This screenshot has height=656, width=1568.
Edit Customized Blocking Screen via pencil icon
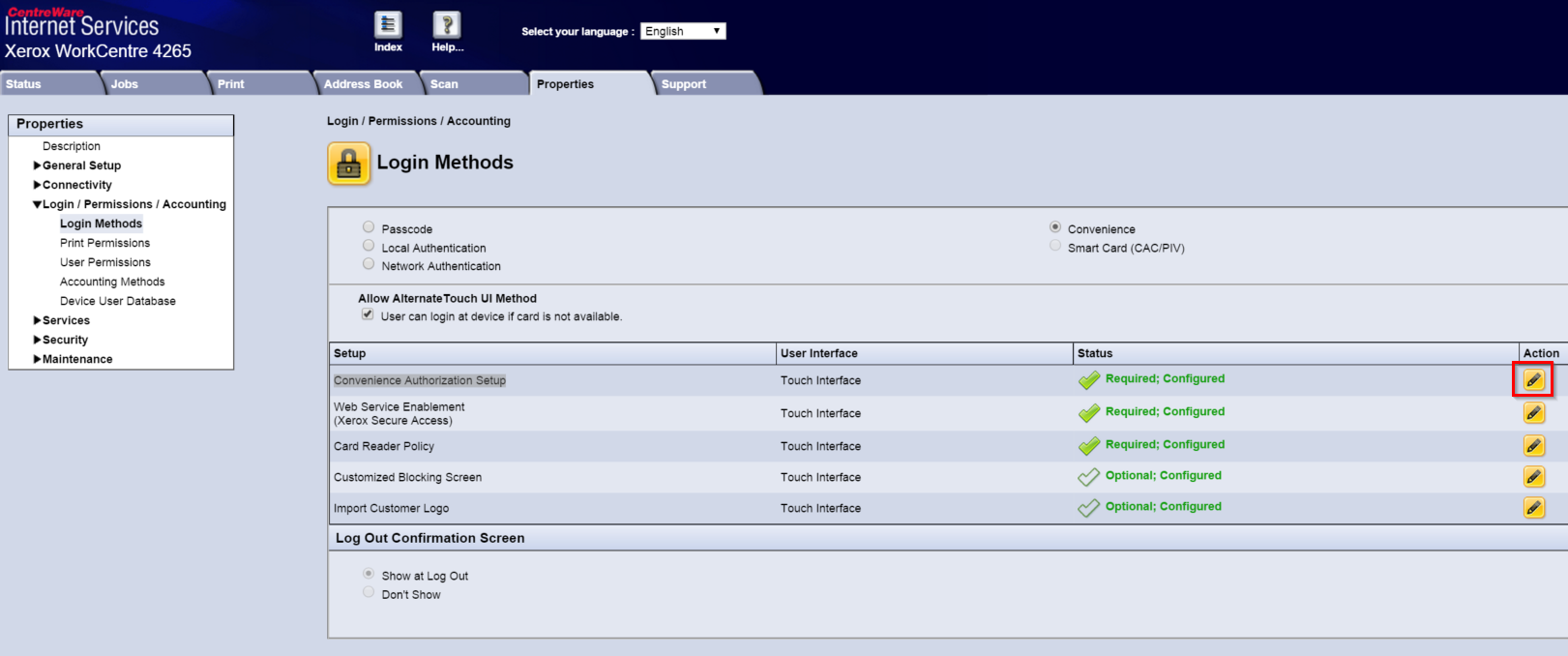[1533, 477]
